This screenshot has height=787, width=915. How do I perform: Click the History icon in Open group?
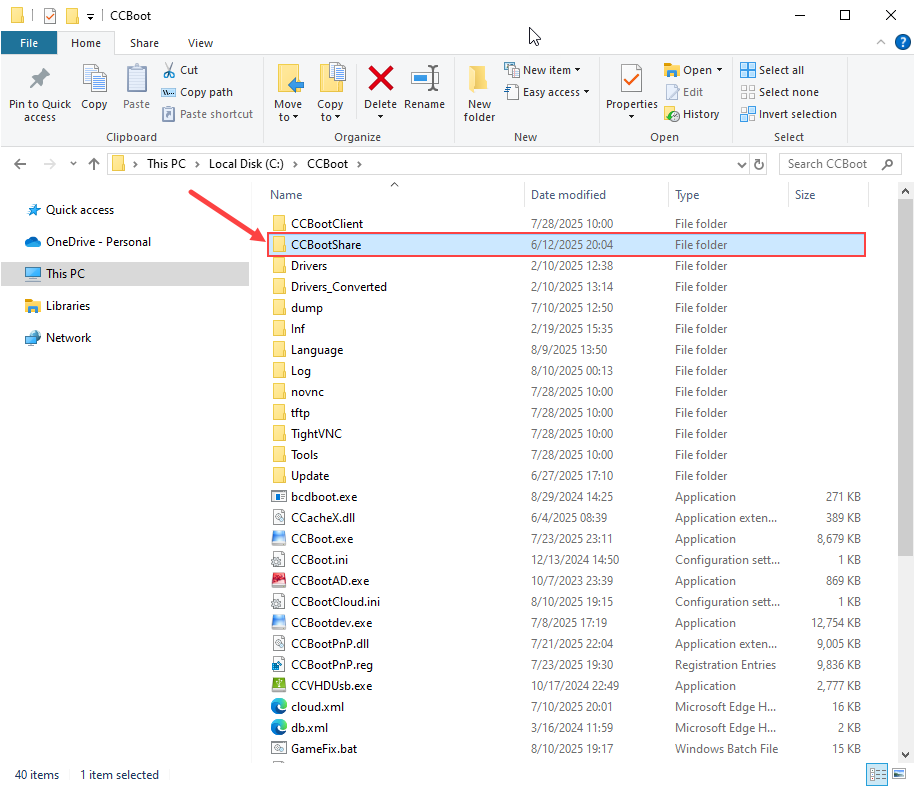(692, 114)
